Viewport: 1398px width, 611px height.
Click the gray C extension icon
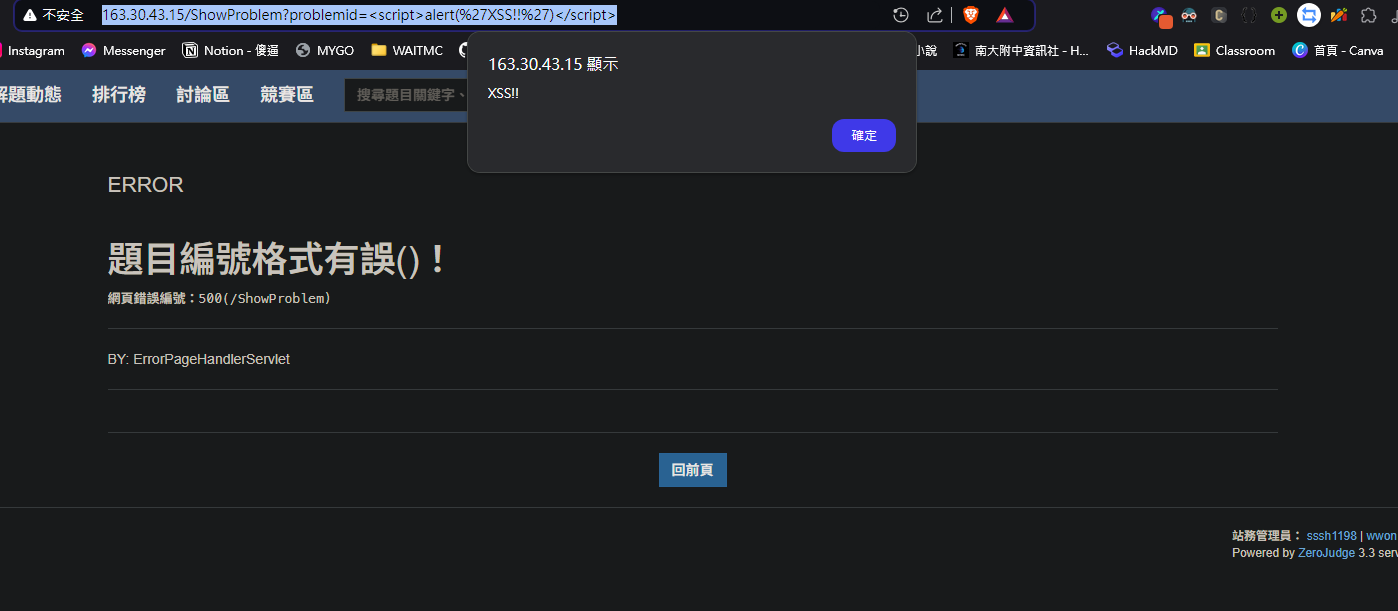(1219, 15)
